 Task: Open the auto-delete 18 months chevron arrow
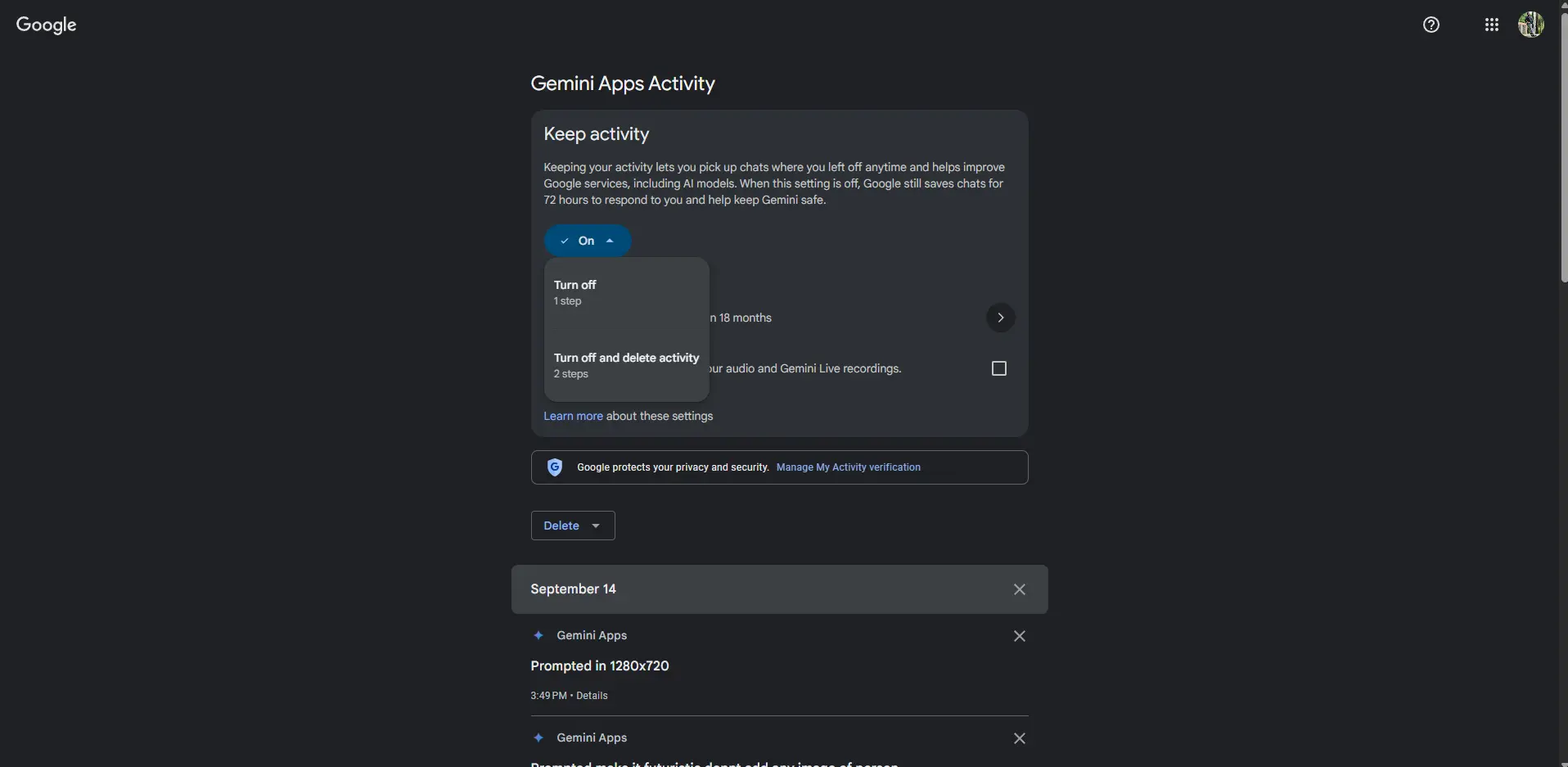1000,318
